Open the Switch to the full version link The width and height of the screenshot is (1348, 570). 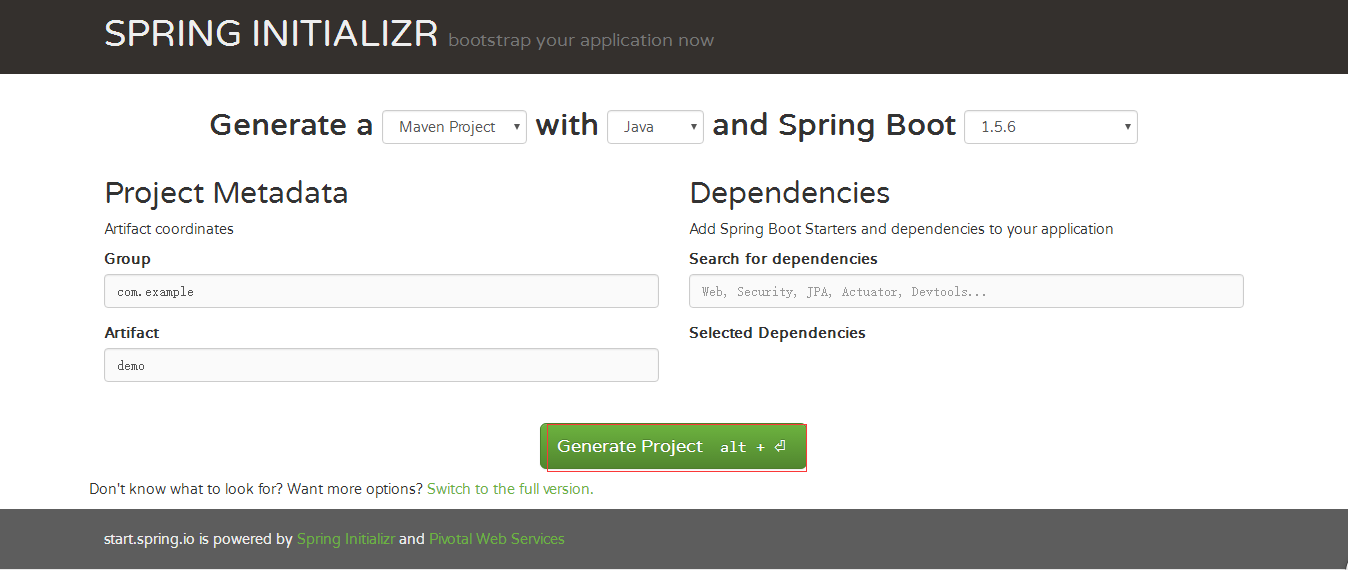(510, 489)
